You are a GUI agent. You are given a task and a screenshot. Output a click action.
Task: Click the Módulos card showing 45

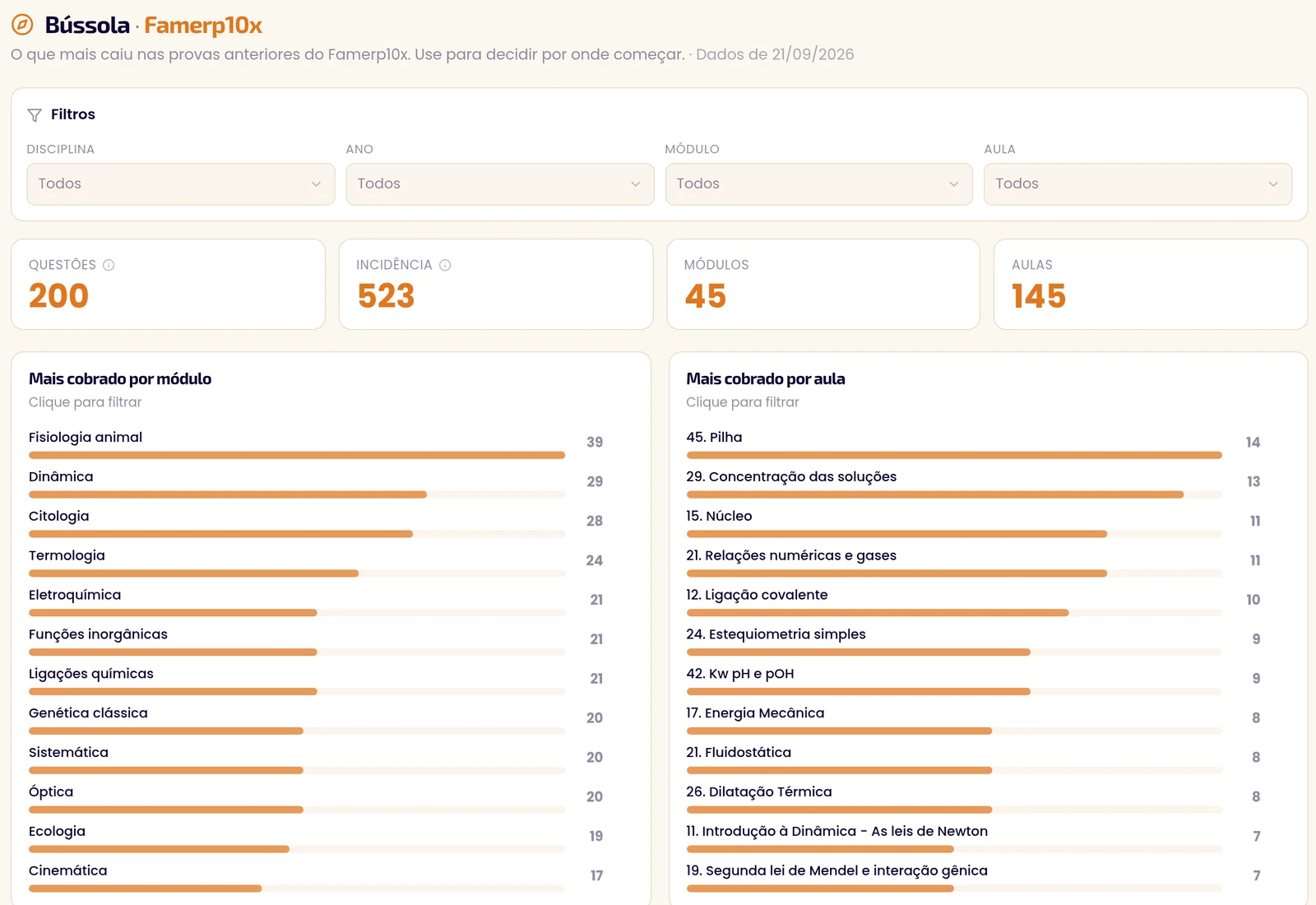tap(823, 285)
